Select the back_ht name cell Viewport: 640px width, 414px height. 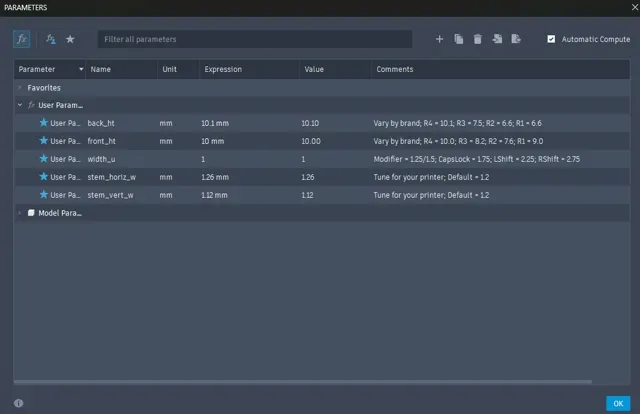click(x=101, y=123)
